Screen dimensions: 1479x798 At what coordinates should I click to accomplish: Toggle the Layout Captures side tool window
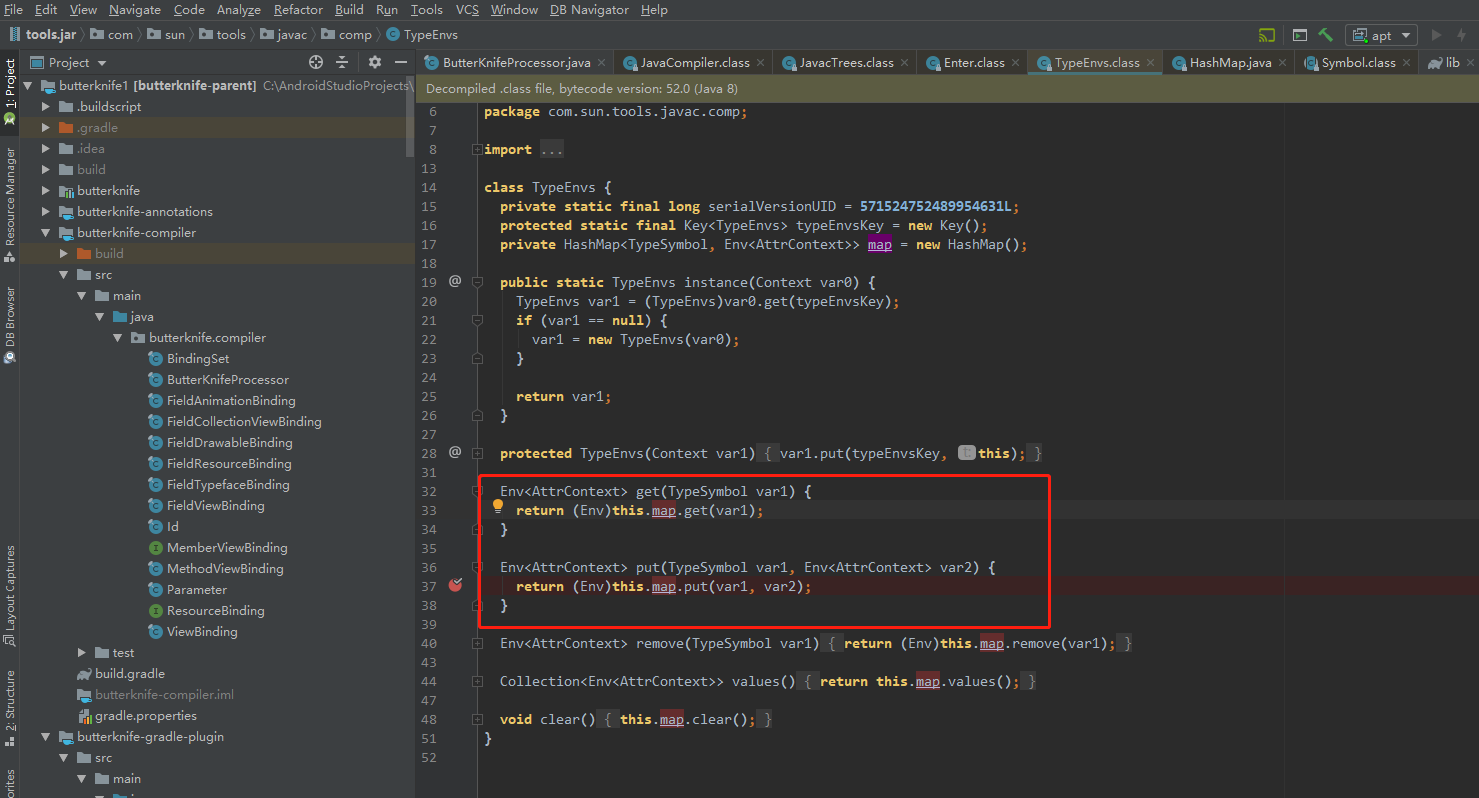pyautogui.click(x=10, y=594)
